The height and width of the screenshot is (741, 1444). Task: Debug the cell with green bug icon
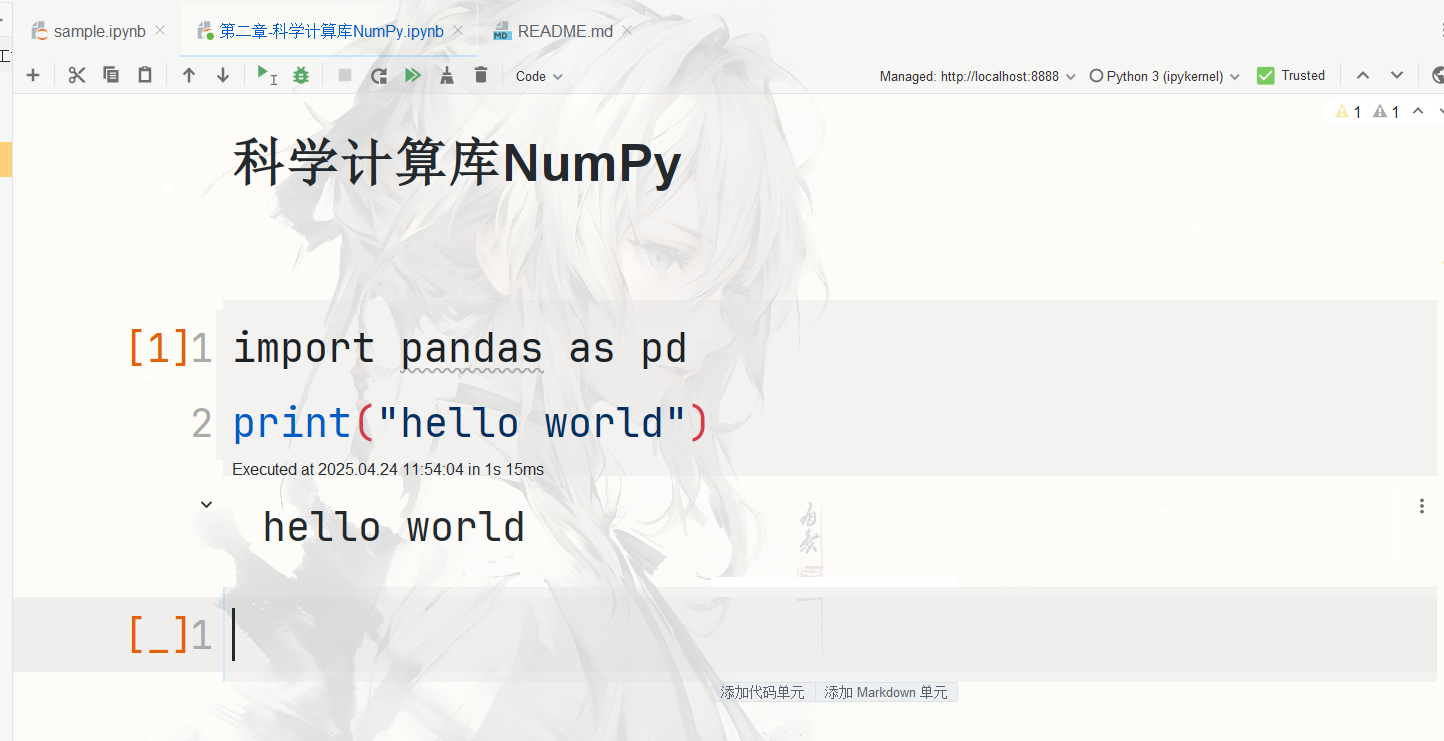click(x=301, y=75)
